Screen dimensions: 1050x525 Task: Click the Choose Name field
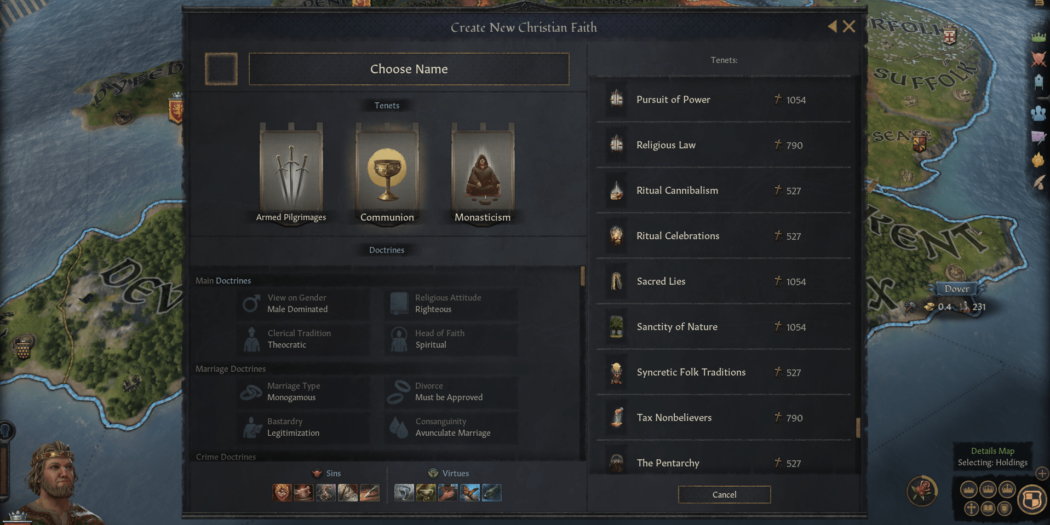(409, 69)
